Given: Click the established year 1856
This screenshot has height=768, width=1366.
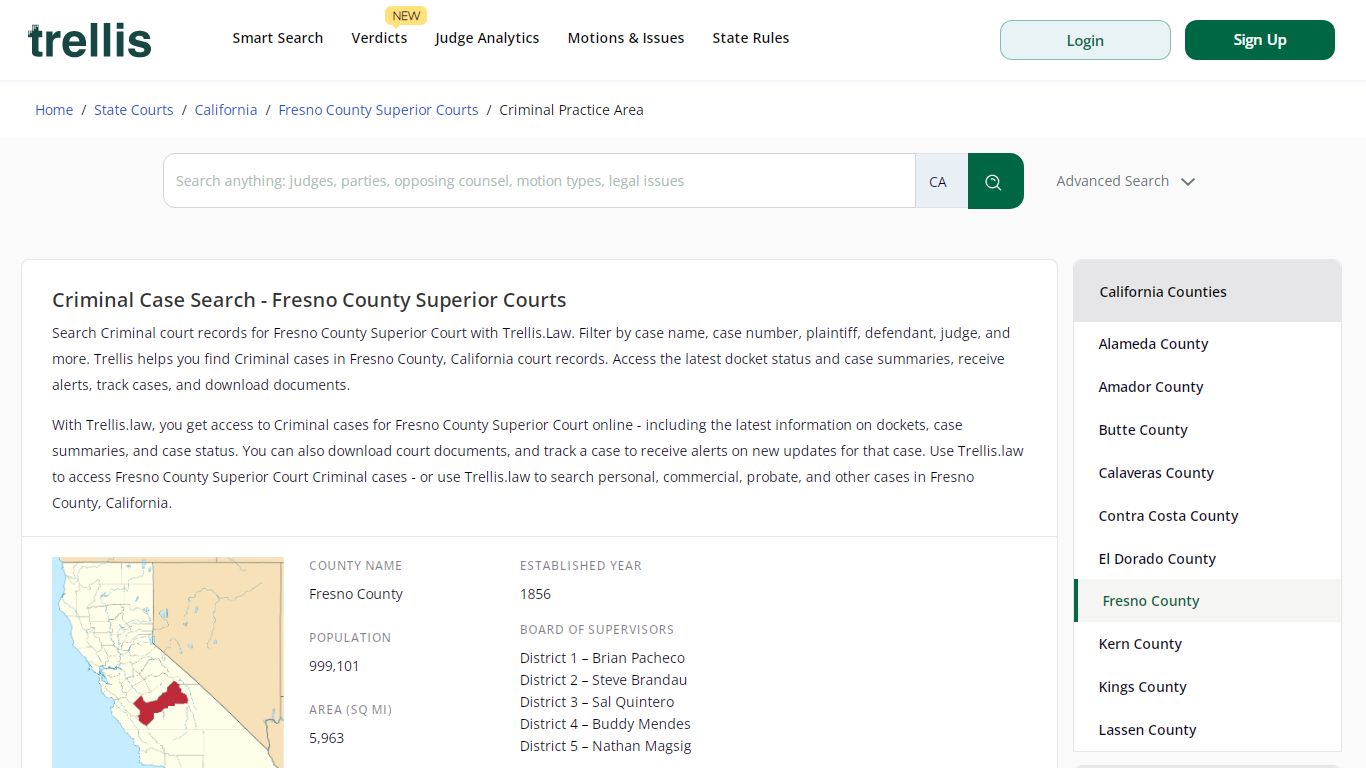Looking at the screenshot, I should pyautogui.click(x=535, y=594).
